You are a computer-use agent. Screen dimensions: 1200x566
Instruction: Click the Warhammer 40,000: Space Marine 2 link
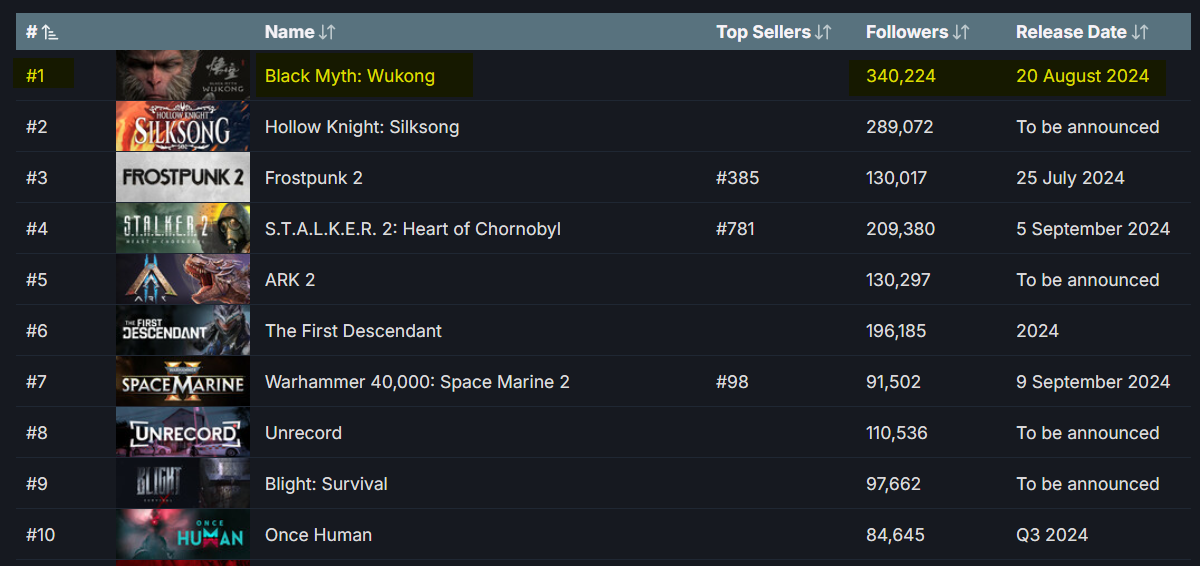click(417, 382)
